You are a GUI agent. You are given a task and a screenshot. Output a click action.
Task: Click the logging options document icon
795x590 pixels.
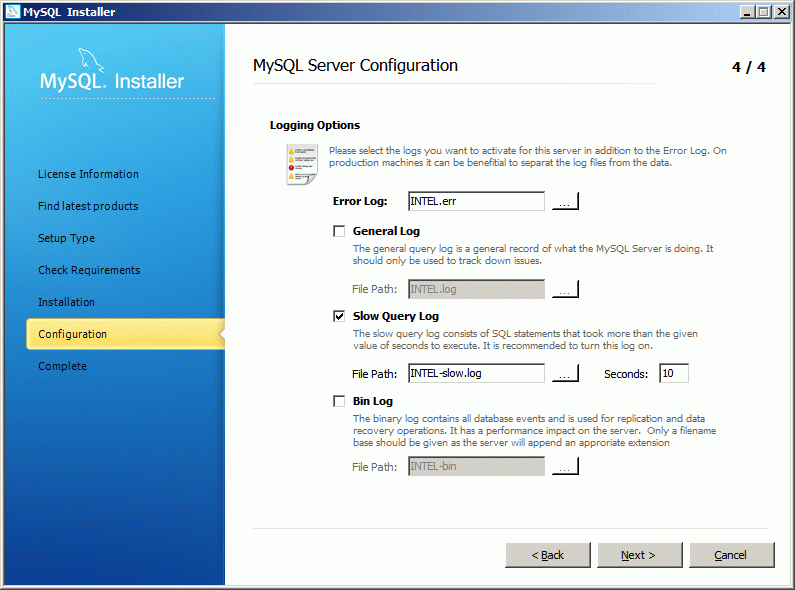[302, 164]
